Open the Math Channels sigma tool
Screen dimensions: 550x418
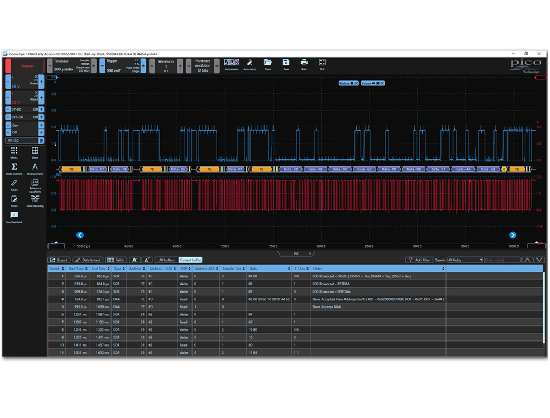(14, 168)
